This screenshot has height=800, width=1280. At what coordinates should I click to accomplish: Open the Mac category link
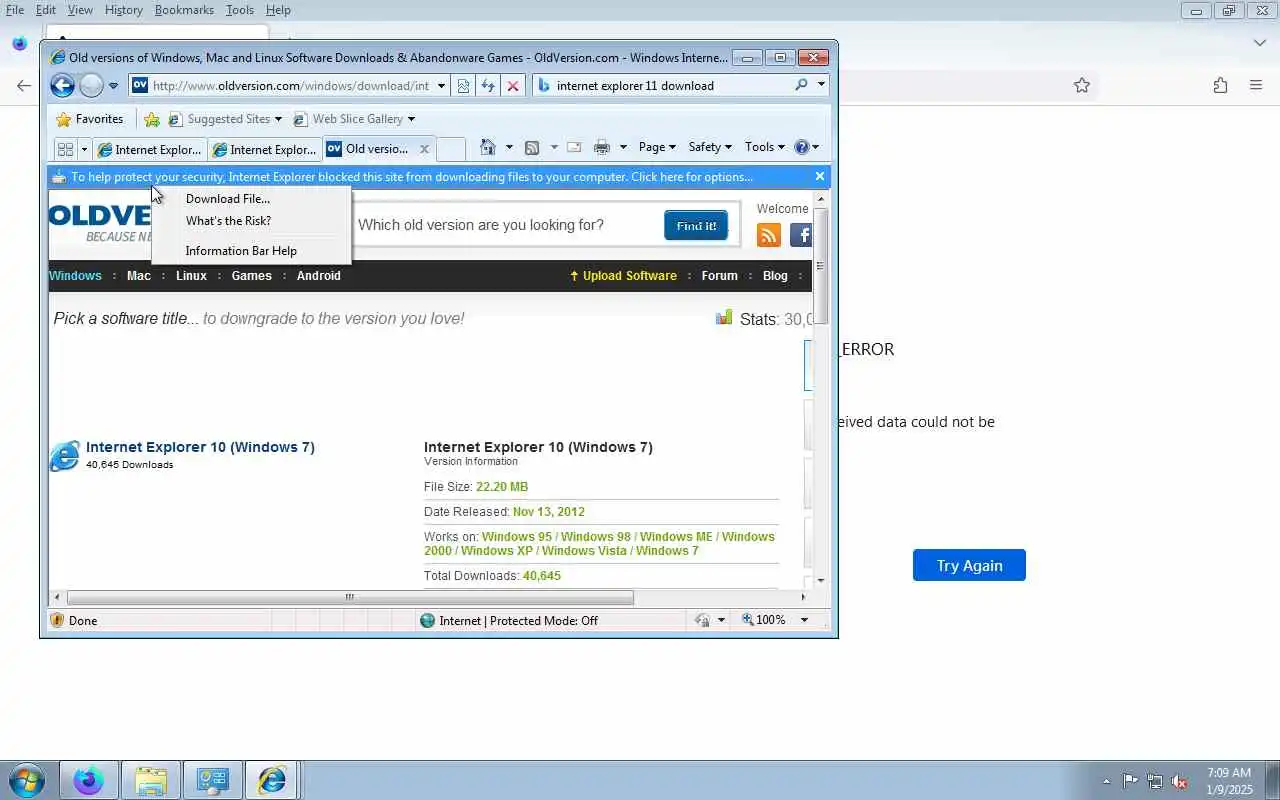139,276
